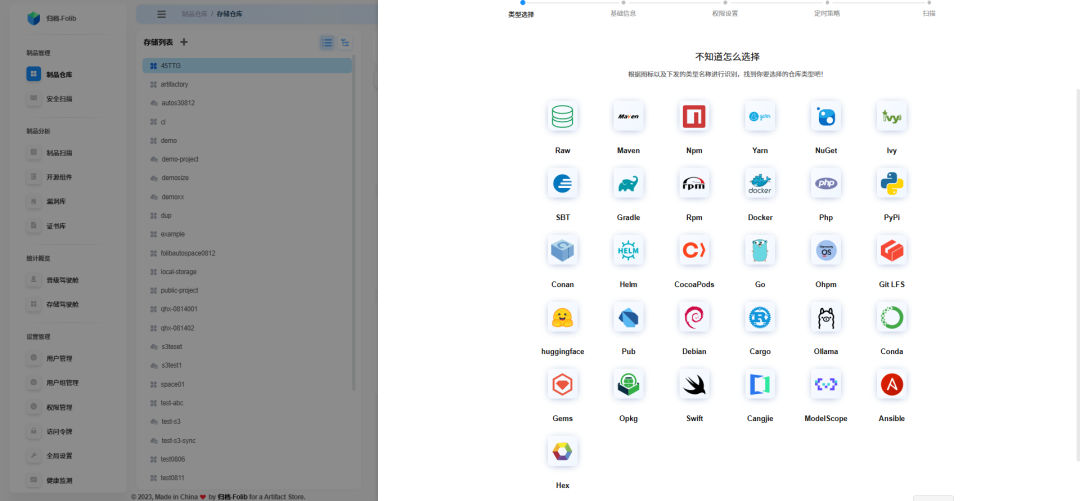Choose the Maven repository type icon
This screenshot has height=501, width=1080.
[628, 116]
